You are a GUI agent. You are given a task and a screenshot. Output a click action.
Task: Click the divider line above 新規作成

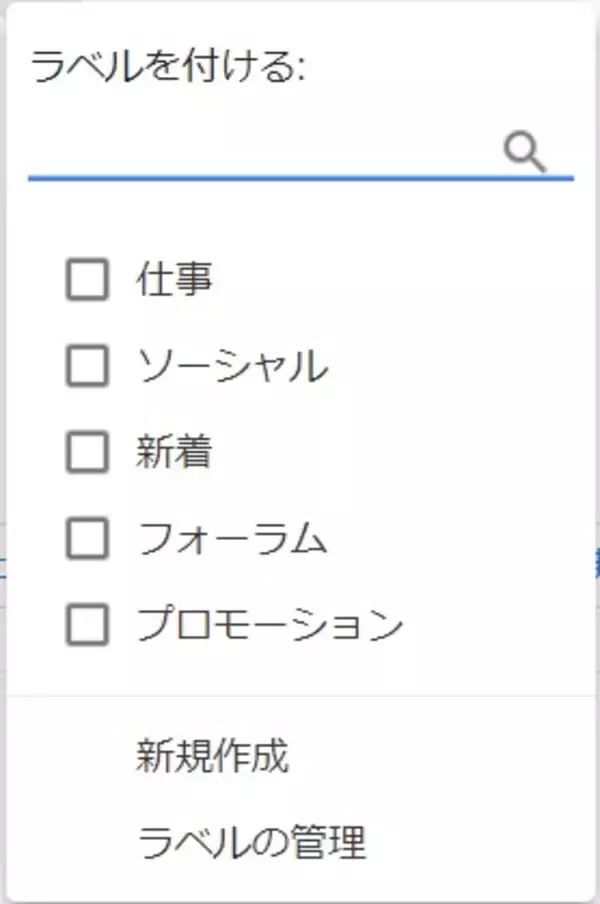coord(300,695)
